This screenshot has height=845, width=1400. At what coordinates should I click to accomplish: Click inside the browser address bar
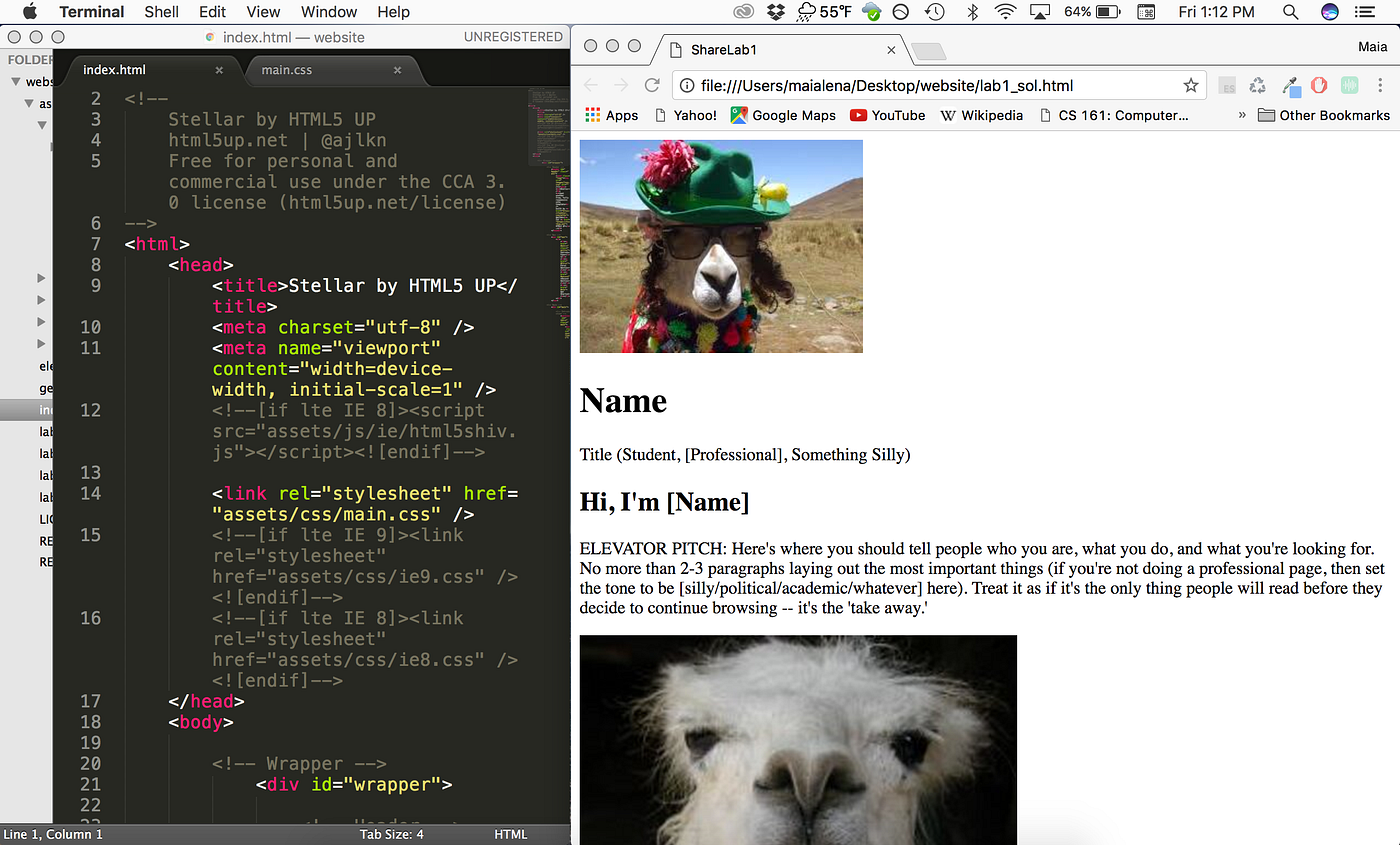[x=900, y=85]
